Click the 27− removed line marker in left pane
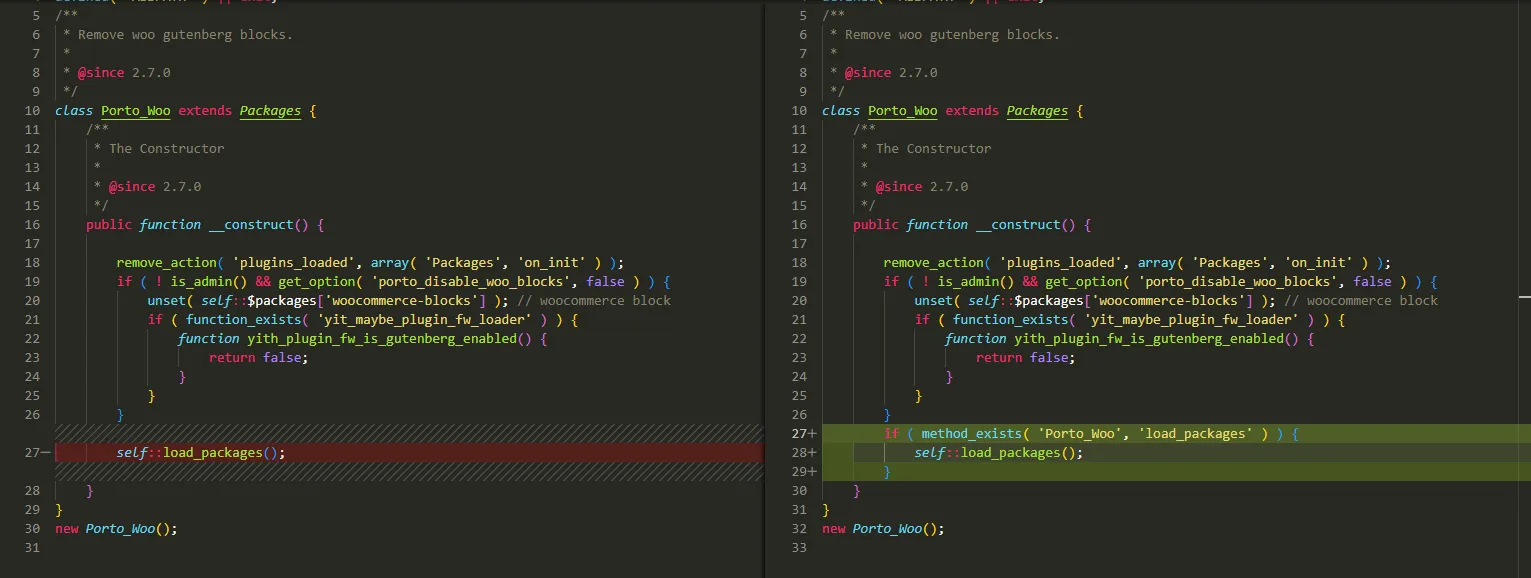Viewport: 1531px width, 578px height. coord(38,453)
